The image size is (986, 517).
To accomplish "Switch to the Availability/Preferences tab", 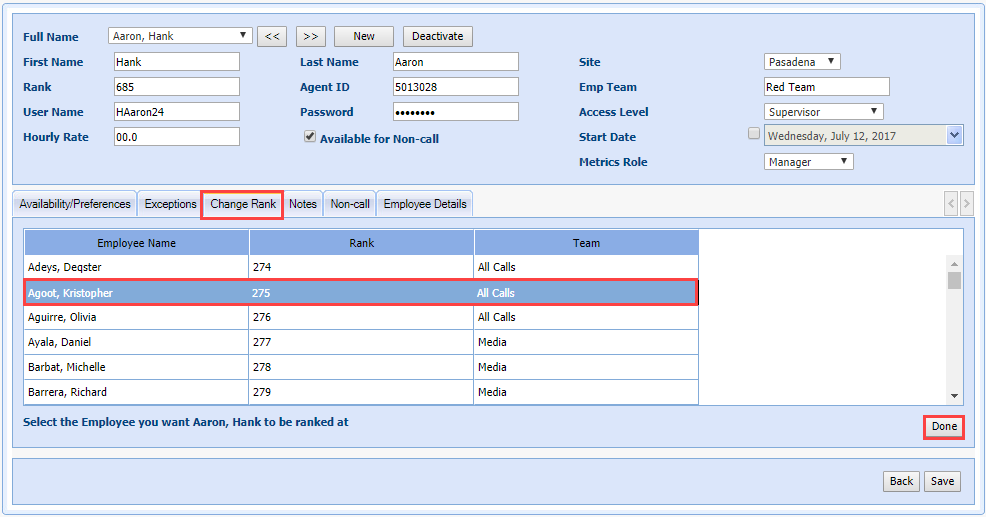I will pyautogui.click(x=75, y=204).
